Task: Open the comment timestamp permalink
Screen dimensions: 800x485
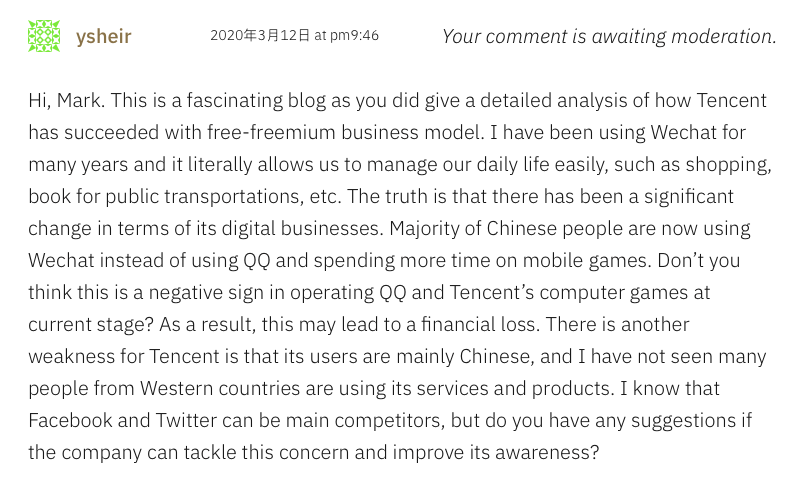Action: tap(294, 36)
